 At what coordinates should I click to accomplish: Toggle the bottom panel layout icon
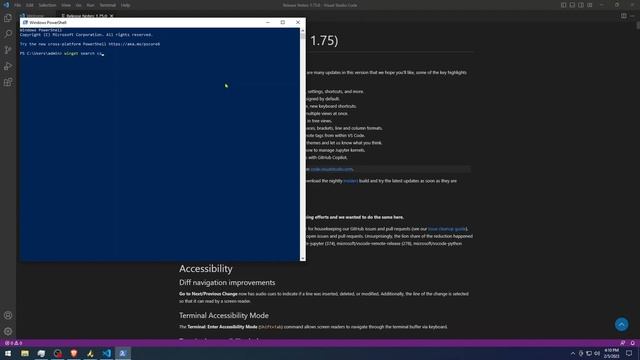tap(572, 5)
